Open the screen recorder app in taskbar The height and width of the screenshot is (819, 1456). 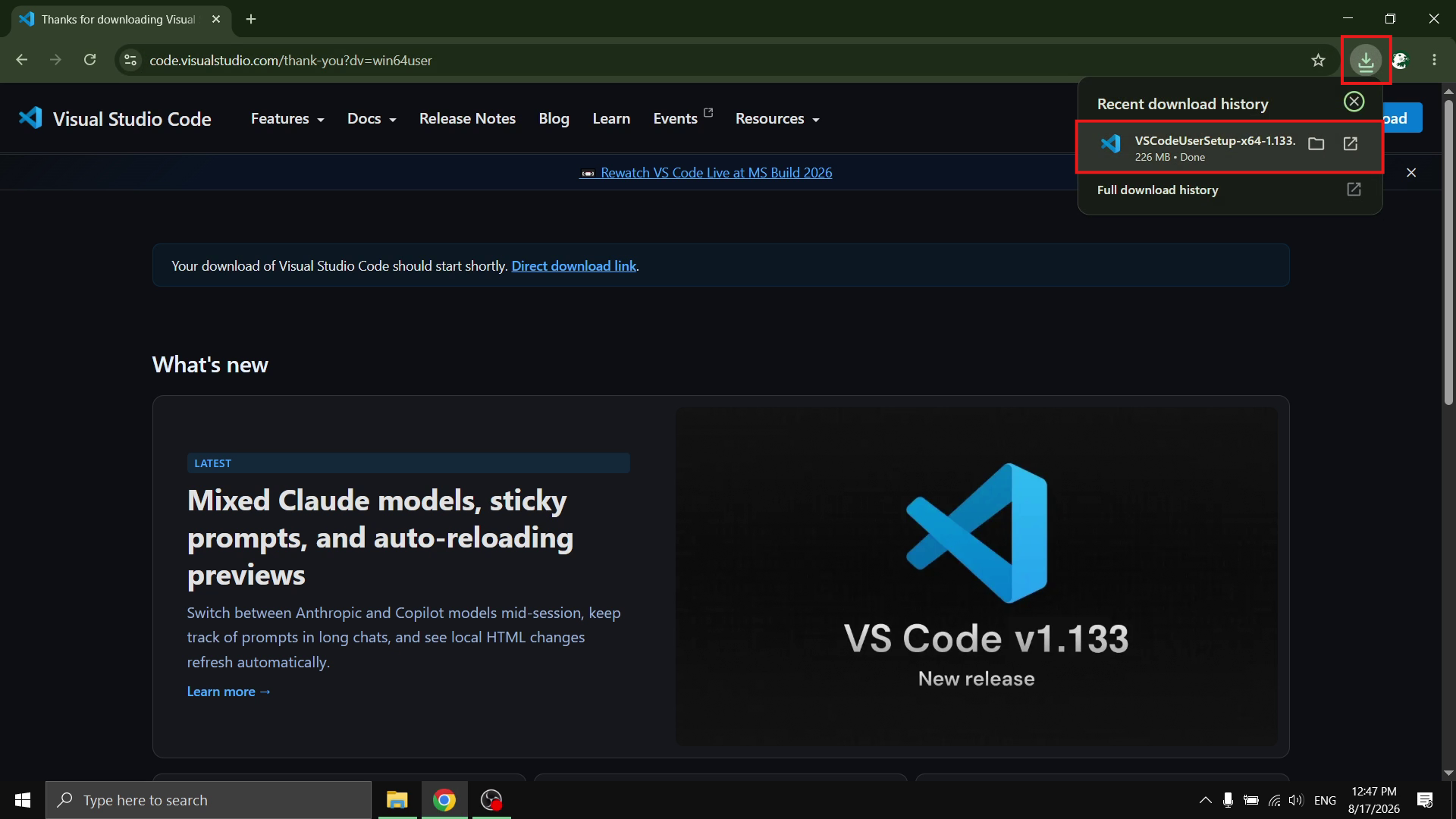pos(491,800)
